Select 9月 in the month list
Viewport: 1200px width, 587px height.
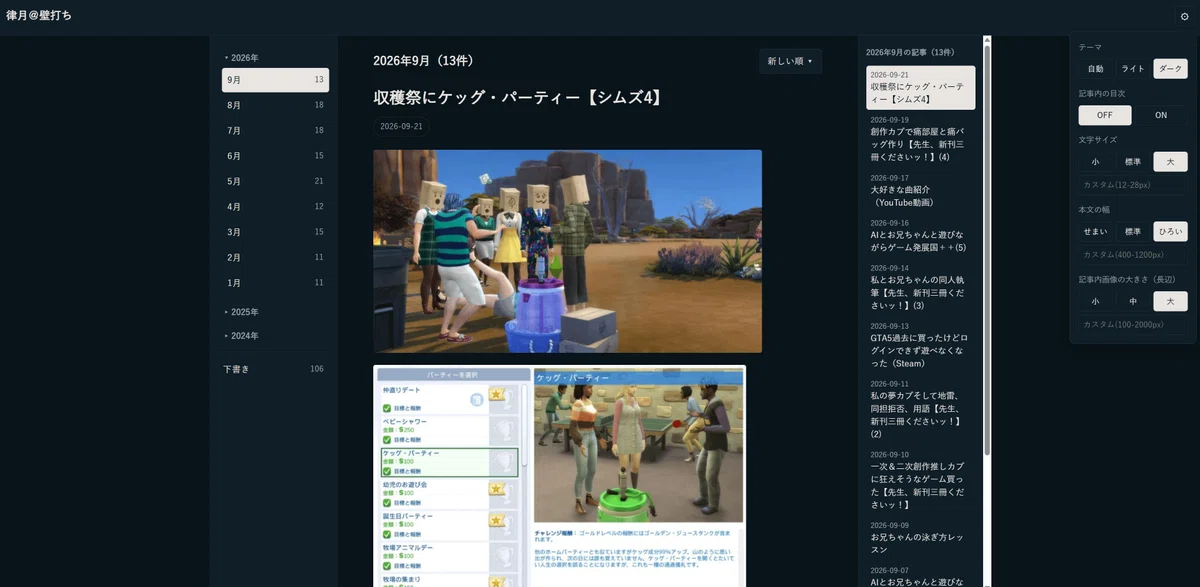[275, 80]
